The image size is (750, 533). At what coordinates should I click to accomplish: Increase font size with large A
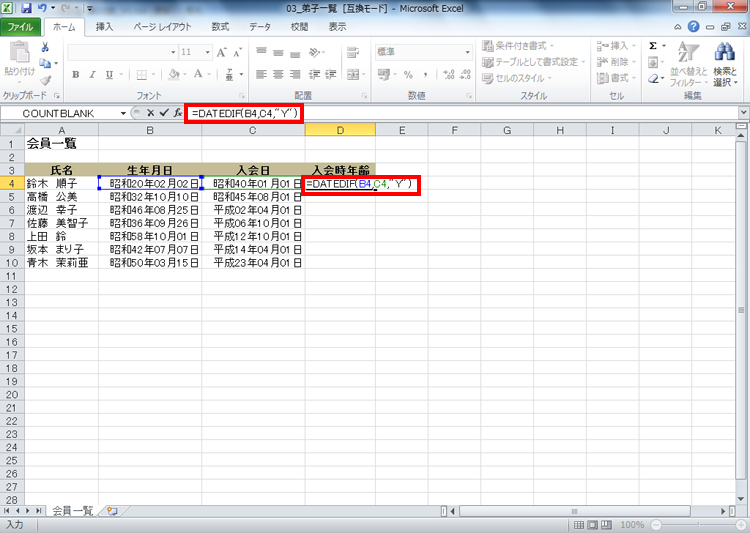coord(221,52)
